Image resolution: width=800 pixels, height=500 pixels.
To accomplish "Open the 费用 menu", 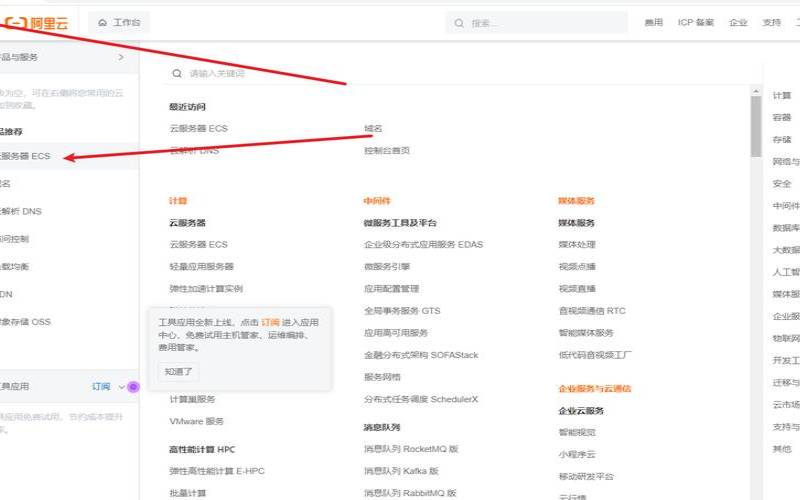I will click(654, 22).
